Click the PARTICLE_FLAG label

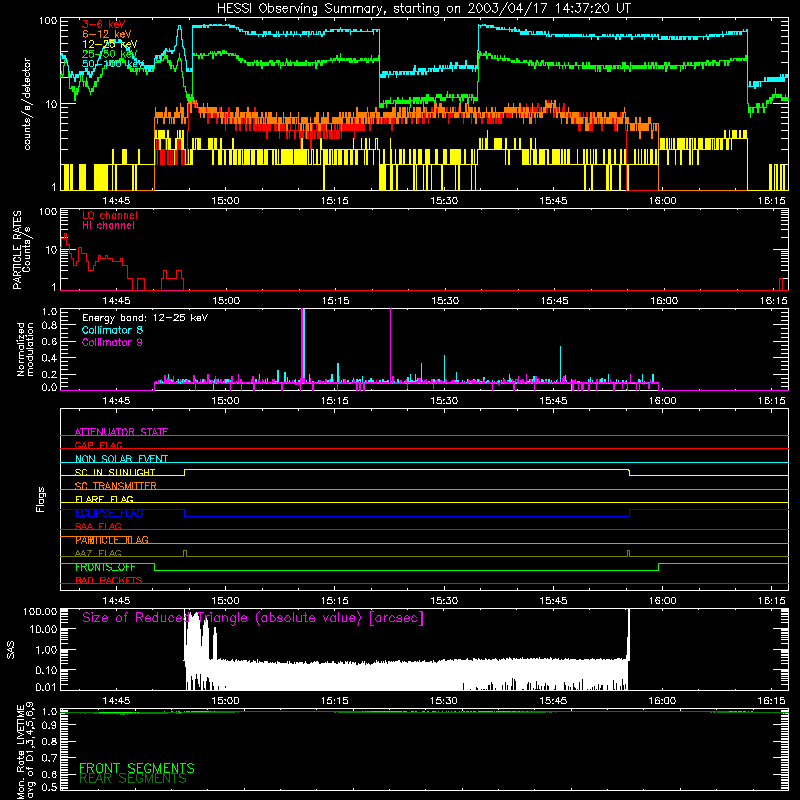click(x=112, y=540)
